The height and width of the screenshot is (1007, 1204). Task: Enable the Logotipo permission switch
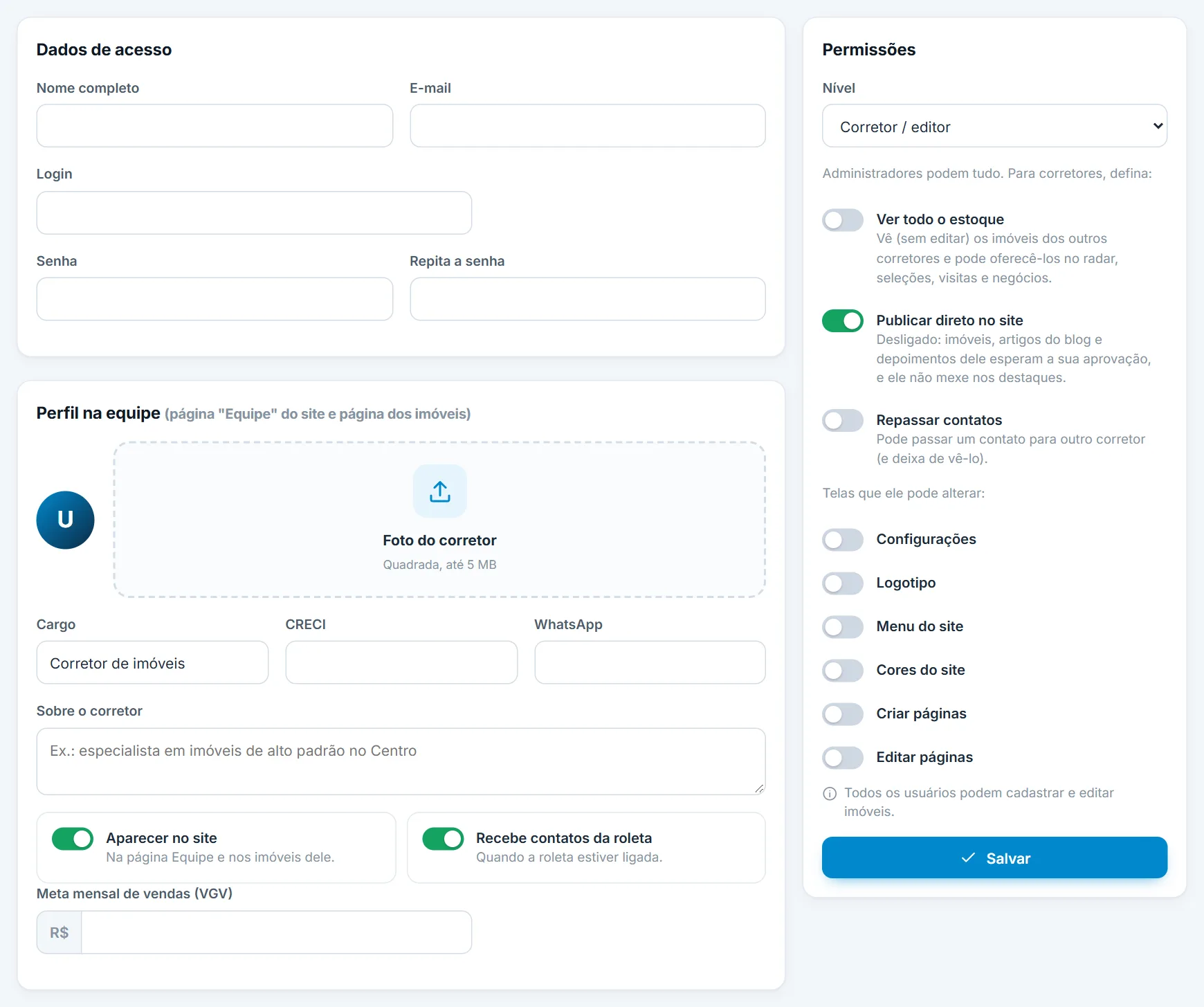click(843, 583)
